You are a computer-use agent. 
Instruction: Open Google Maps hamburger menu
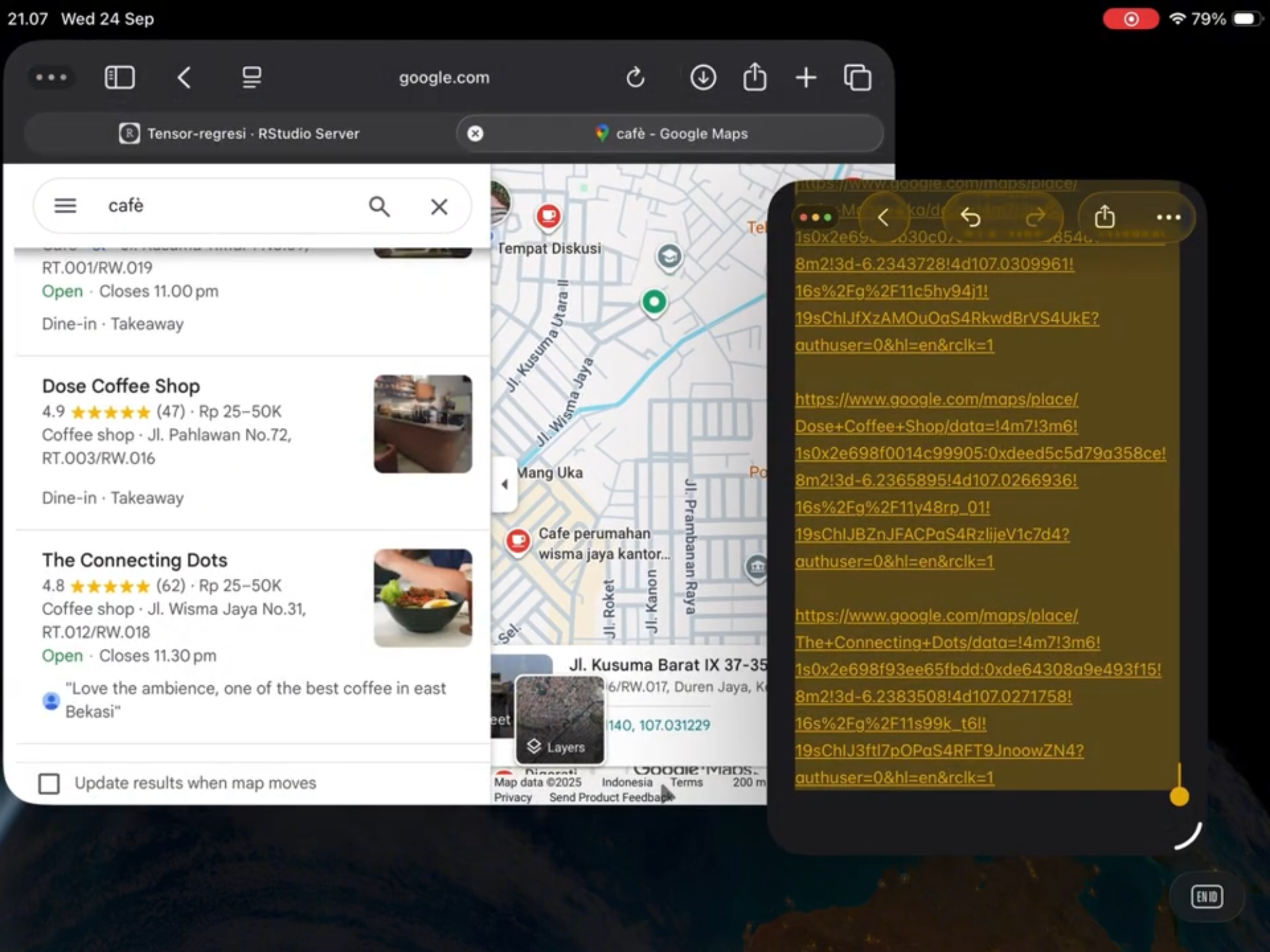pos(65,206)
